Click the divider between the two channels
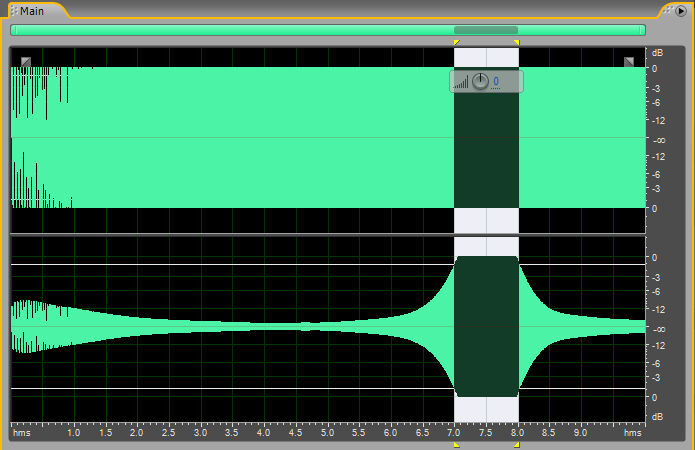This screenshot has height=450, width=695. 327,234
